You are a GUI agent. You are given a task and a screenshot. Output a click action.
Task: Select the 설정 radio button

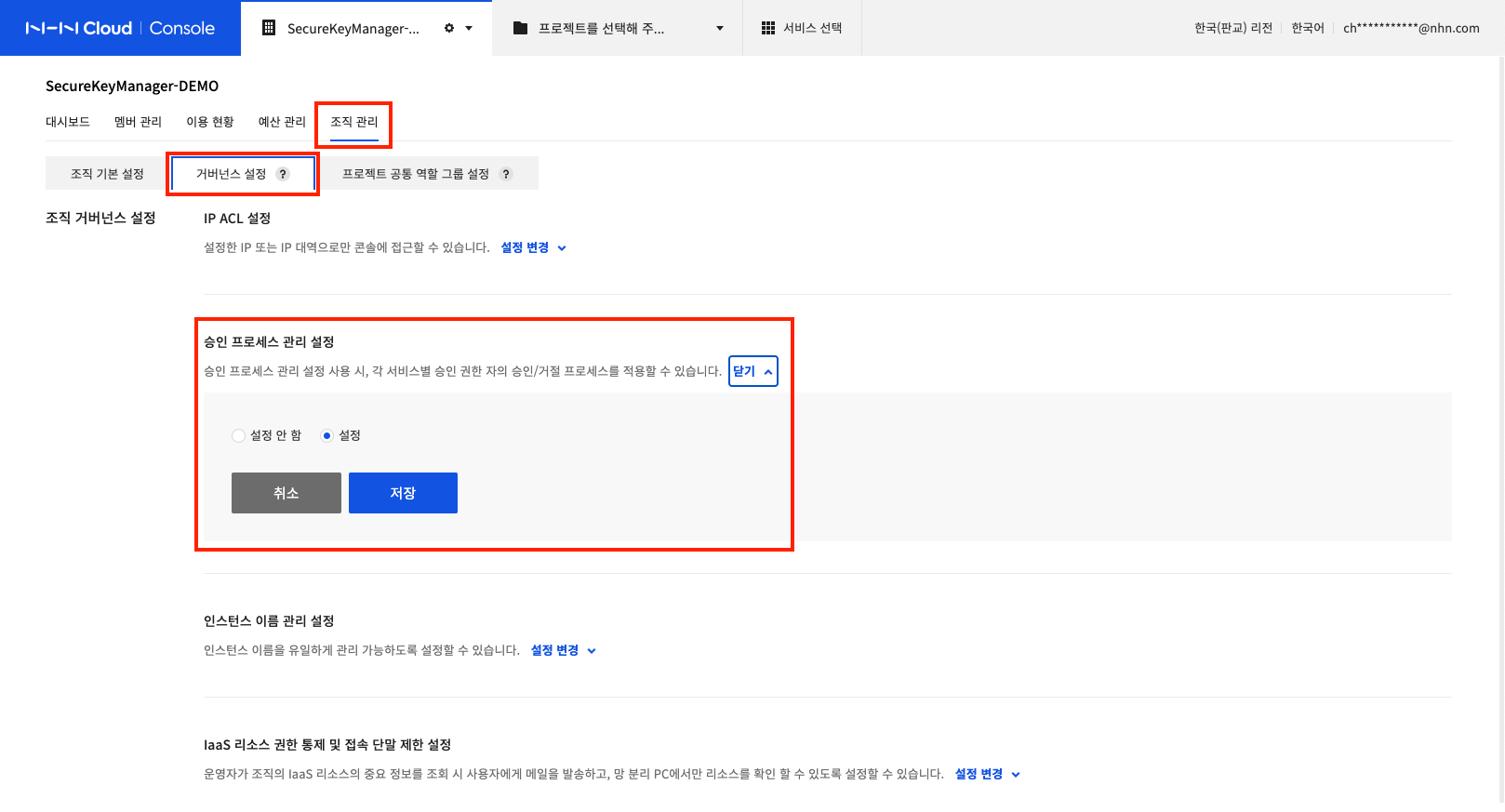(326, 435)
